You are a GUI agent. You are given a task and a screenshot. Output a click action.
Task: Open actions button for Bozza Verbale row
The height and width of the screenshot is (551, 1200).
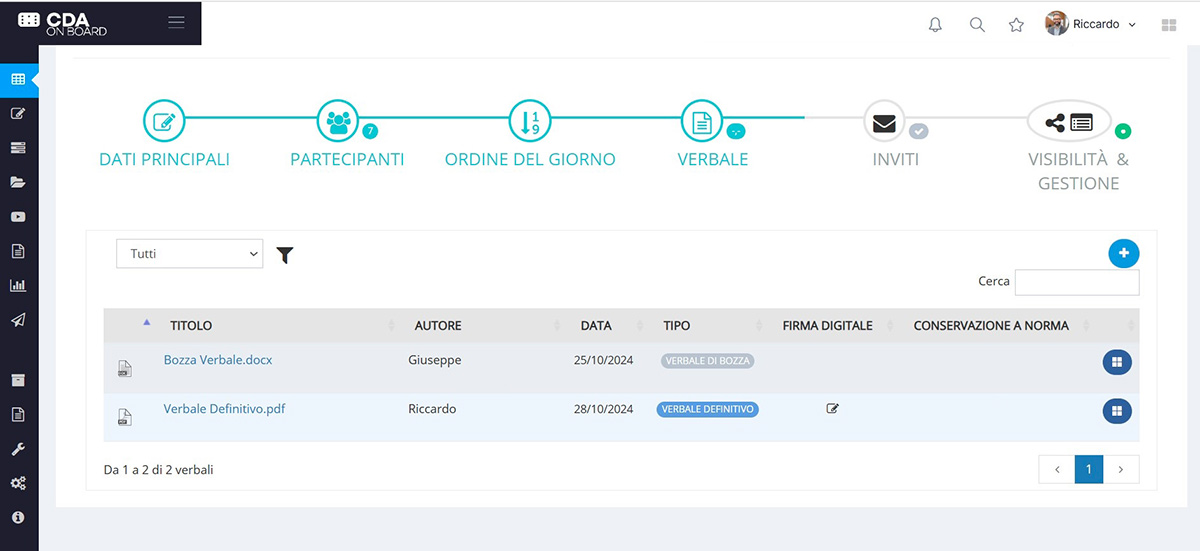(1117, 362)
